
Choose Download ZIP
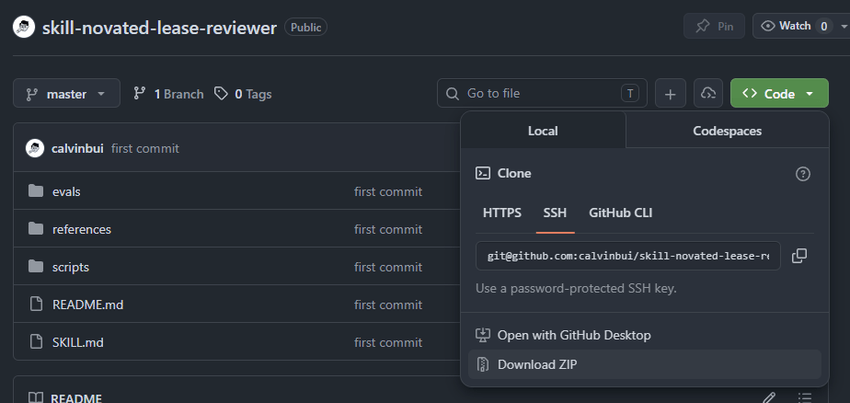(x=645, y=364)
